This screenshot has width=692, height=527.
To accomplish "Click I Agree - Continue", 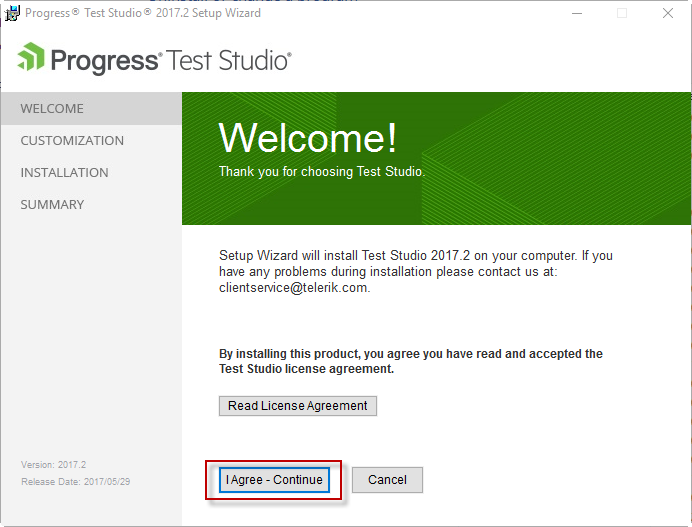I will coord(274,480).
